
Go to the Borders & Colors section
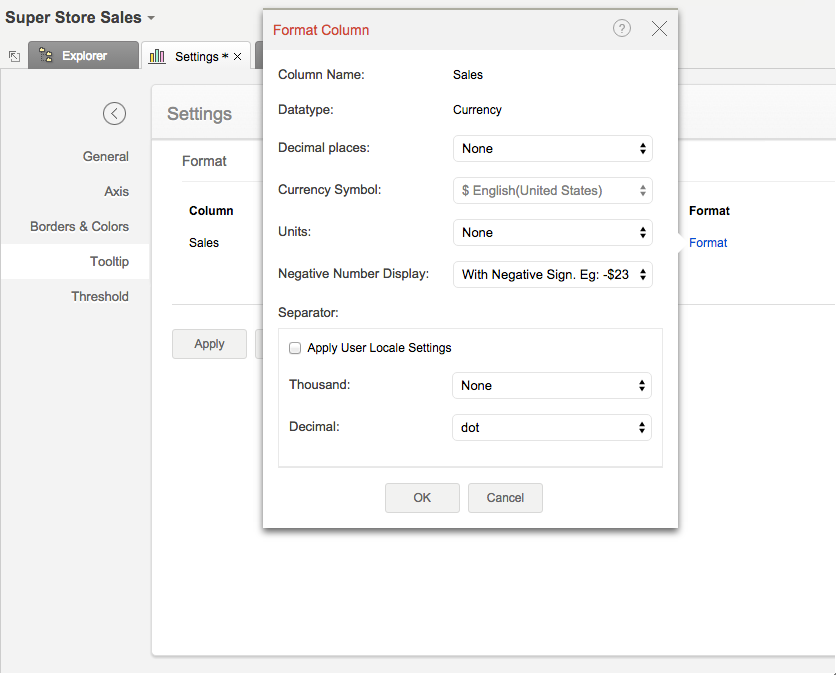tap(79, 227)
